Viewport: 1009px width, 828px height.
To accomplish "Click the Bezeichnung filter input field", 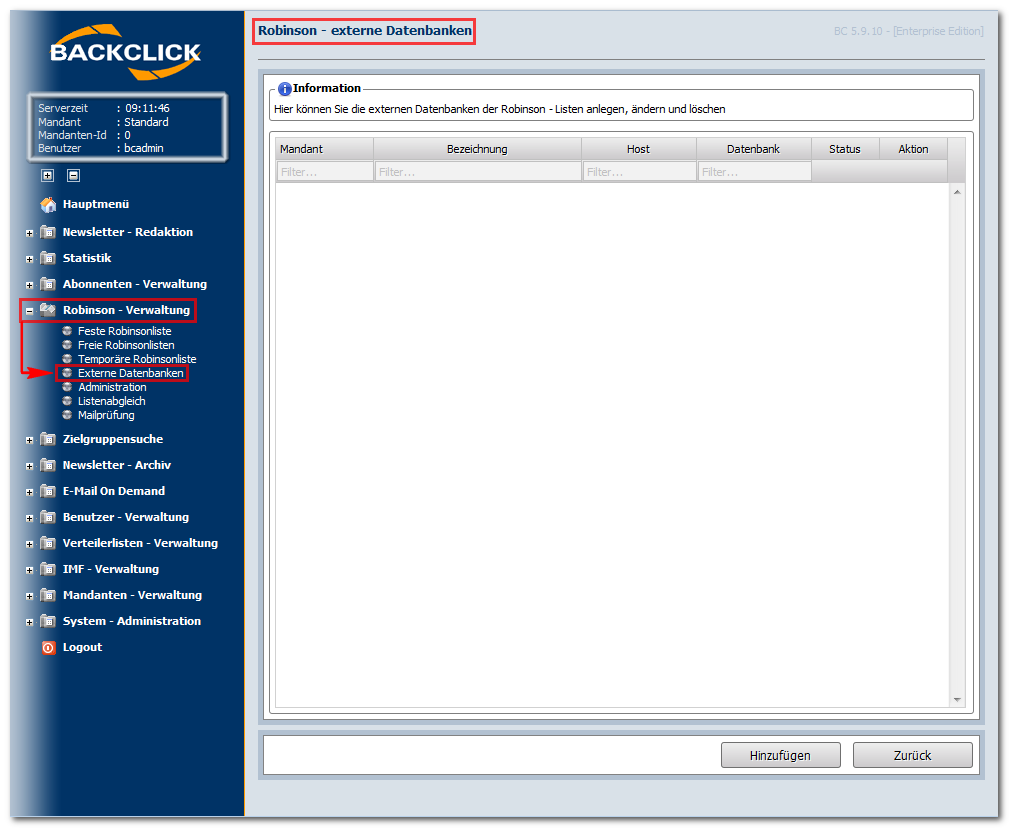I will 477,172.
